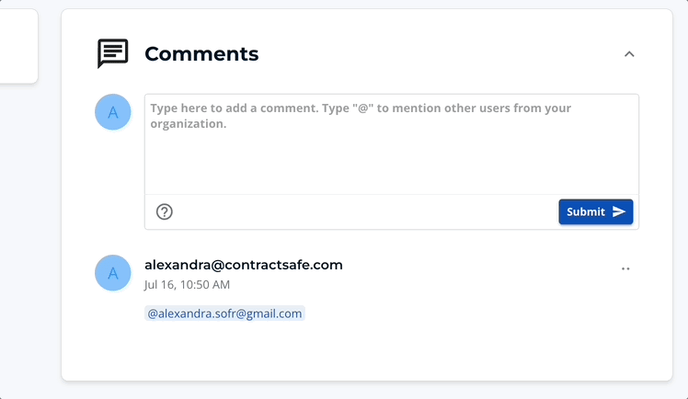Open the @alexandra.sofr@gmail.com mention

click(225, 313)
